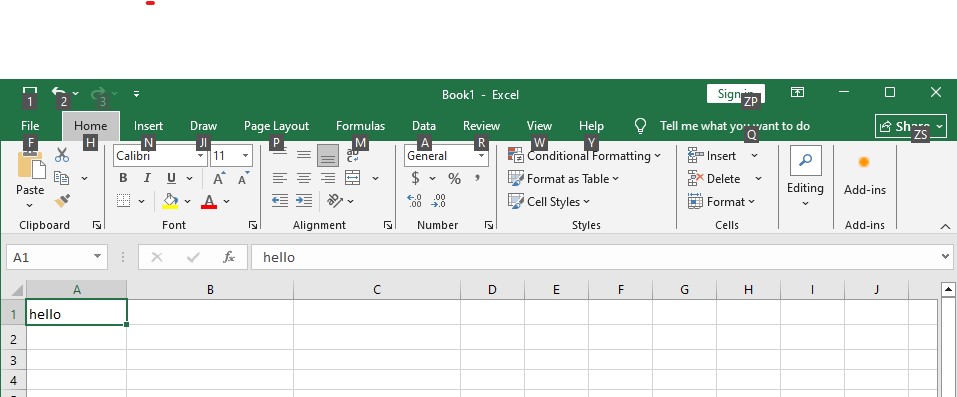This screenshot has height=397, width=957.
Task: Increase decimal places
Action: (x=414, y=200)
